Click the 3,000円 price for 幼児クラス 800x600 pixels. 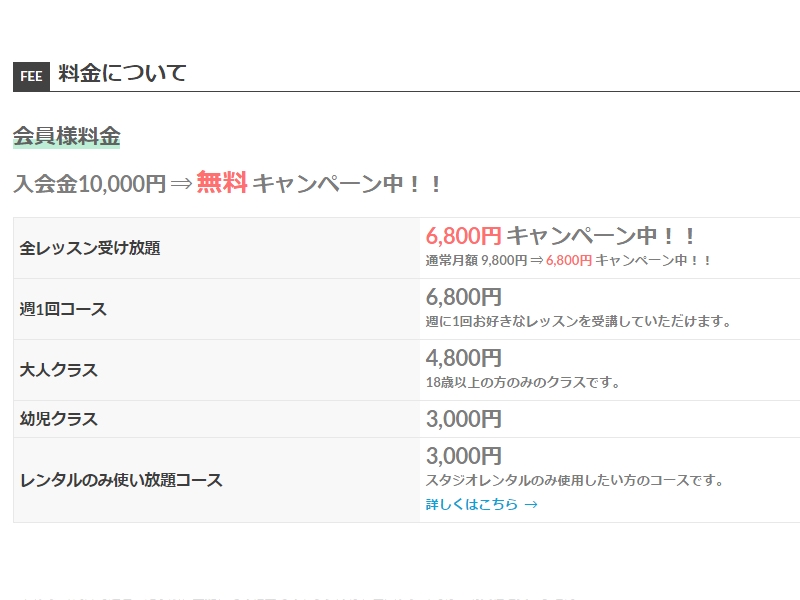[x=463, y=419]
